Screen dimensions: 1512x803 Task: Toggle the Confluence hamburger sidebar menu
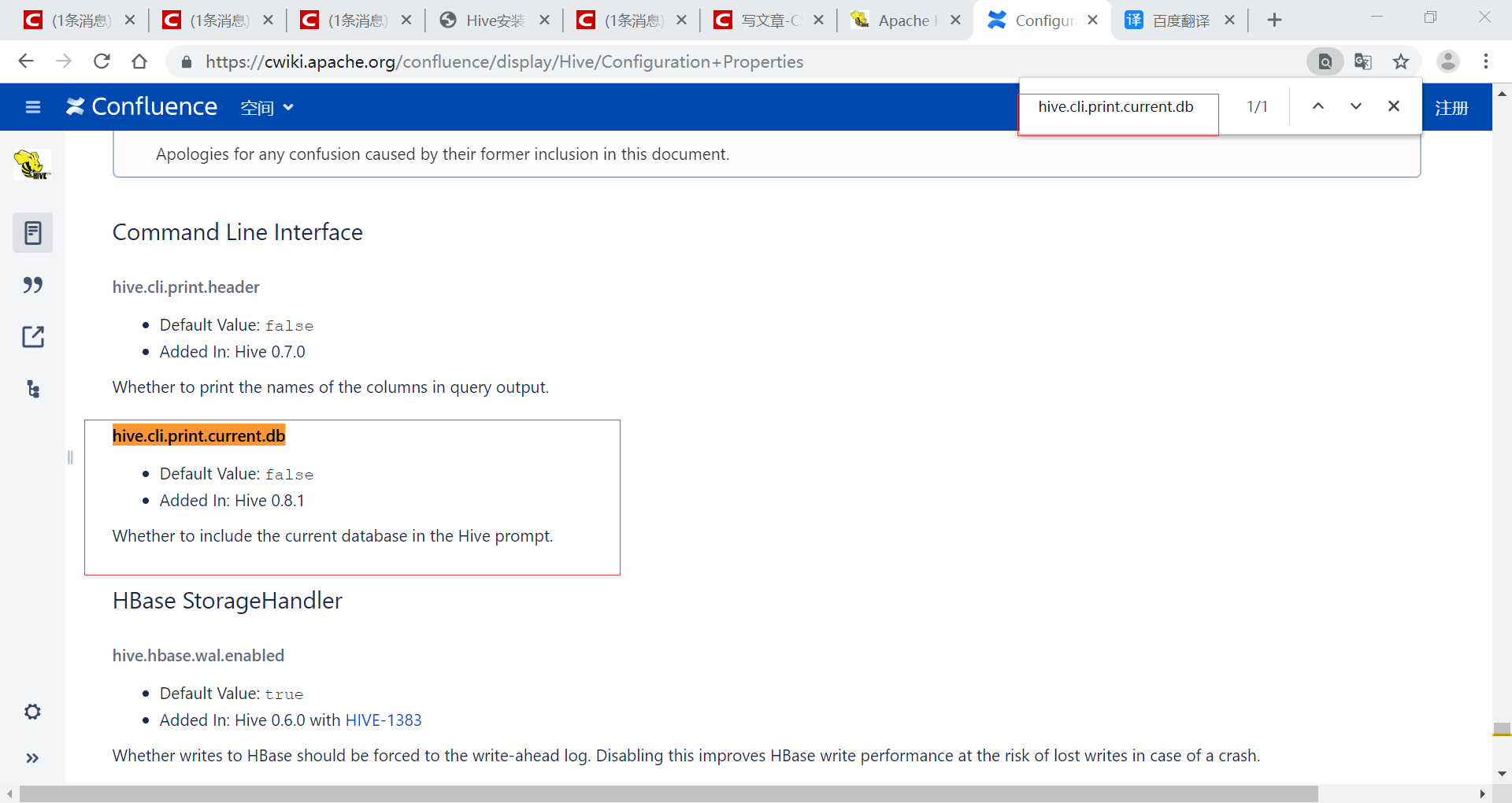pos(33,107)
